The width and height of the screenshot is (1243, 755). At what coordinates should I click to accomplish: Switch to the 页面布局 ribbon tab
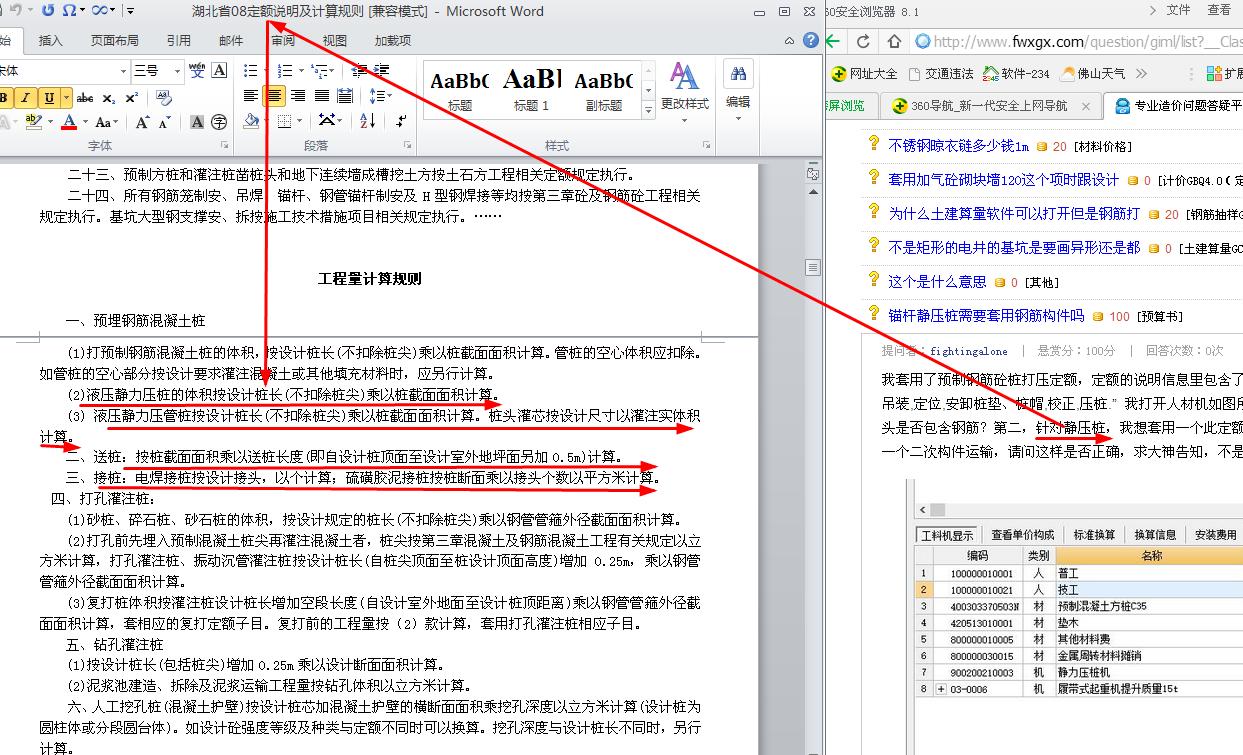coord(115,41)
